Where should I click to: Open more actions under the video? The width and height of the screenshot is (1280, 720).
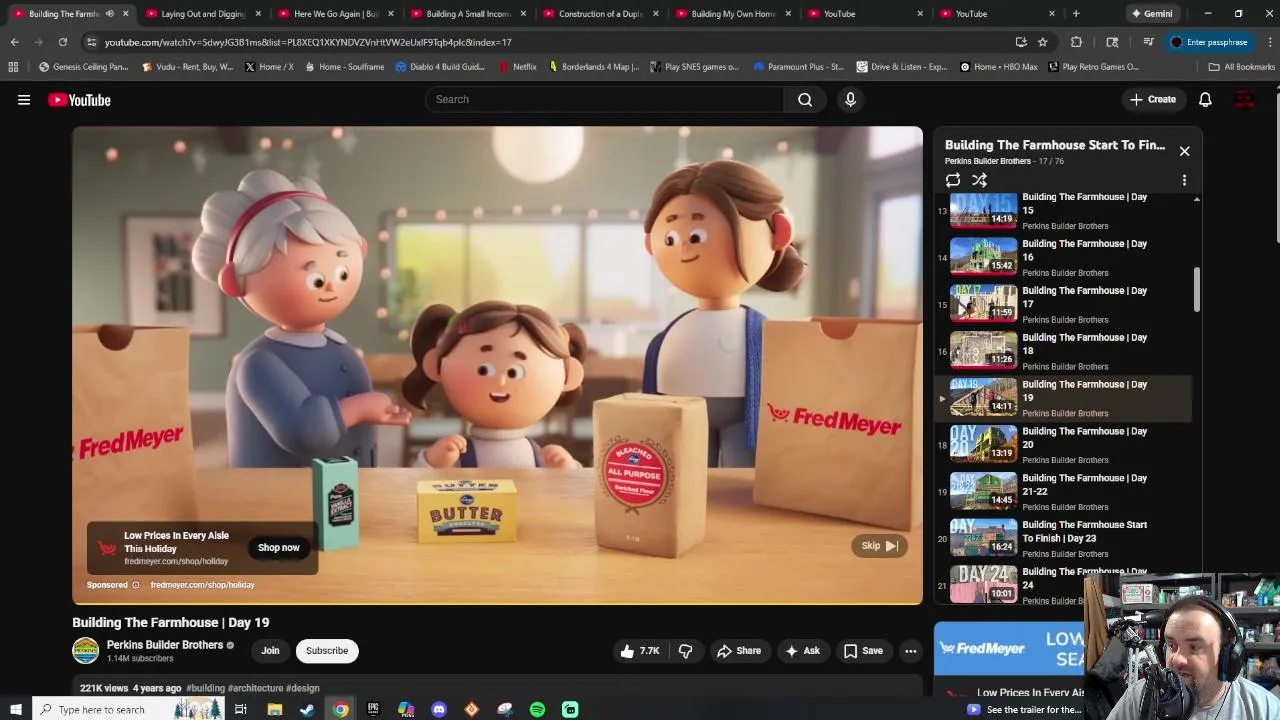point(910,651)
